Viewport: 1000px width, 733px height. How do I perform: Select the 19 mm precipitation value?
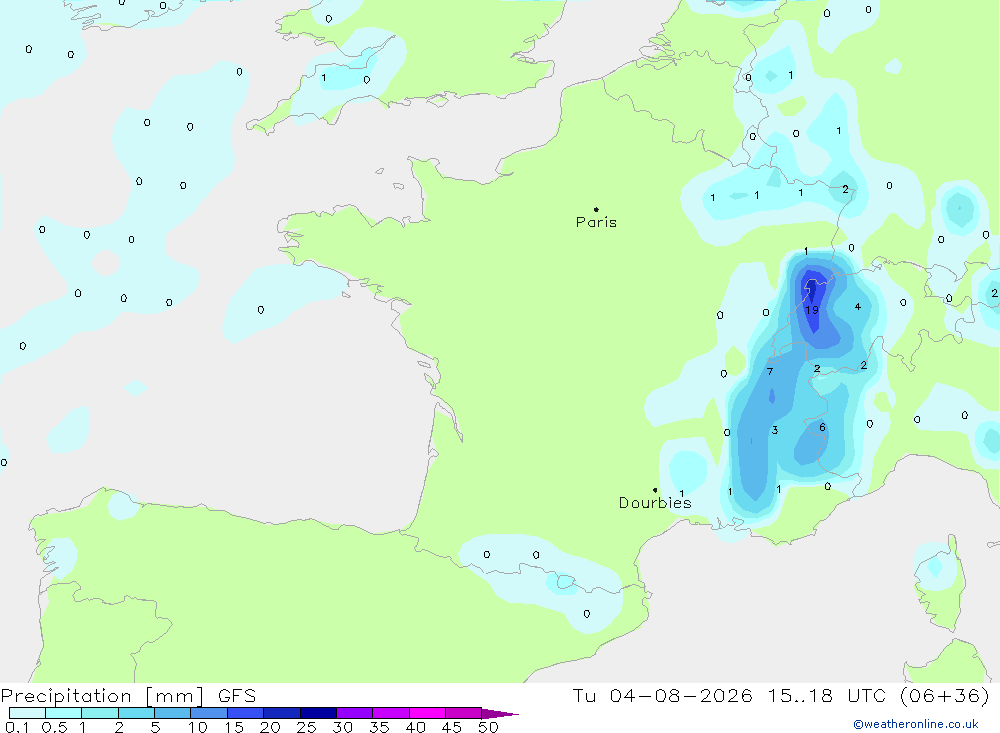click(812, 310)
